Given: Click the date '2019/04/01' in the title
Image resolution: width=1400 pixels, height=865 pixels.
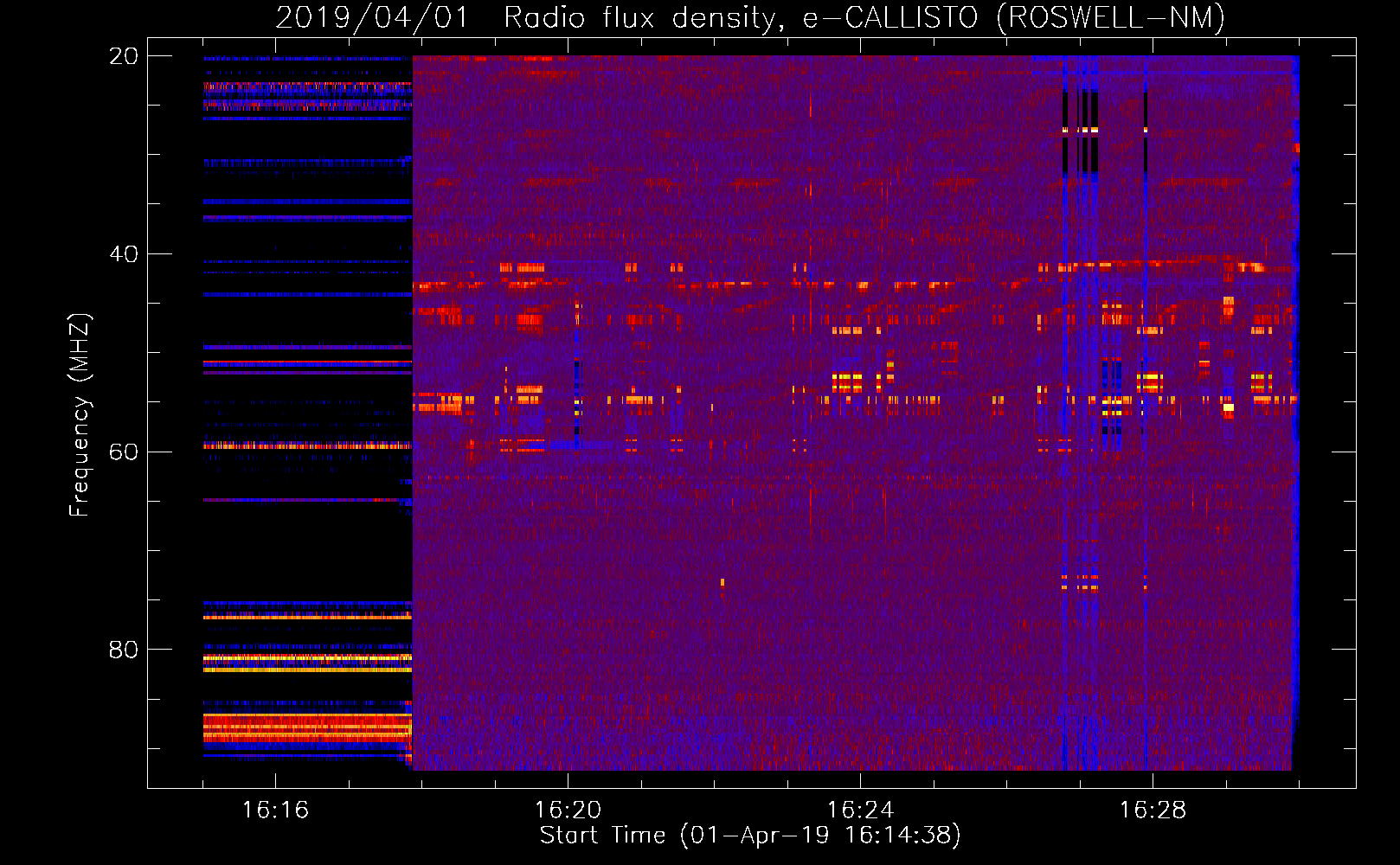Looking at the screenshot, I should [x=372, y=17].
